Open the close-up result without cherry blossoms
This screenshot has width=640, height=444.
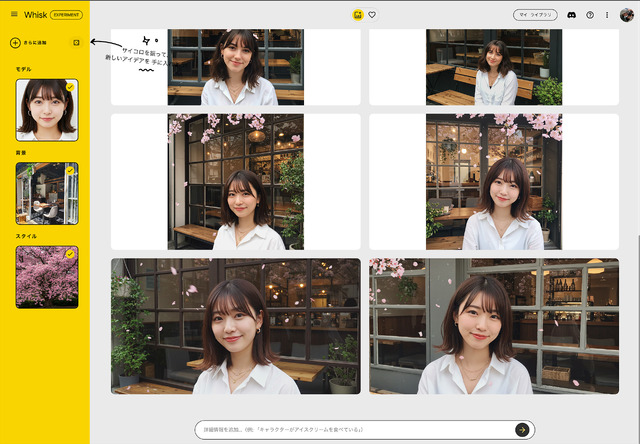(x=236, y=67)
